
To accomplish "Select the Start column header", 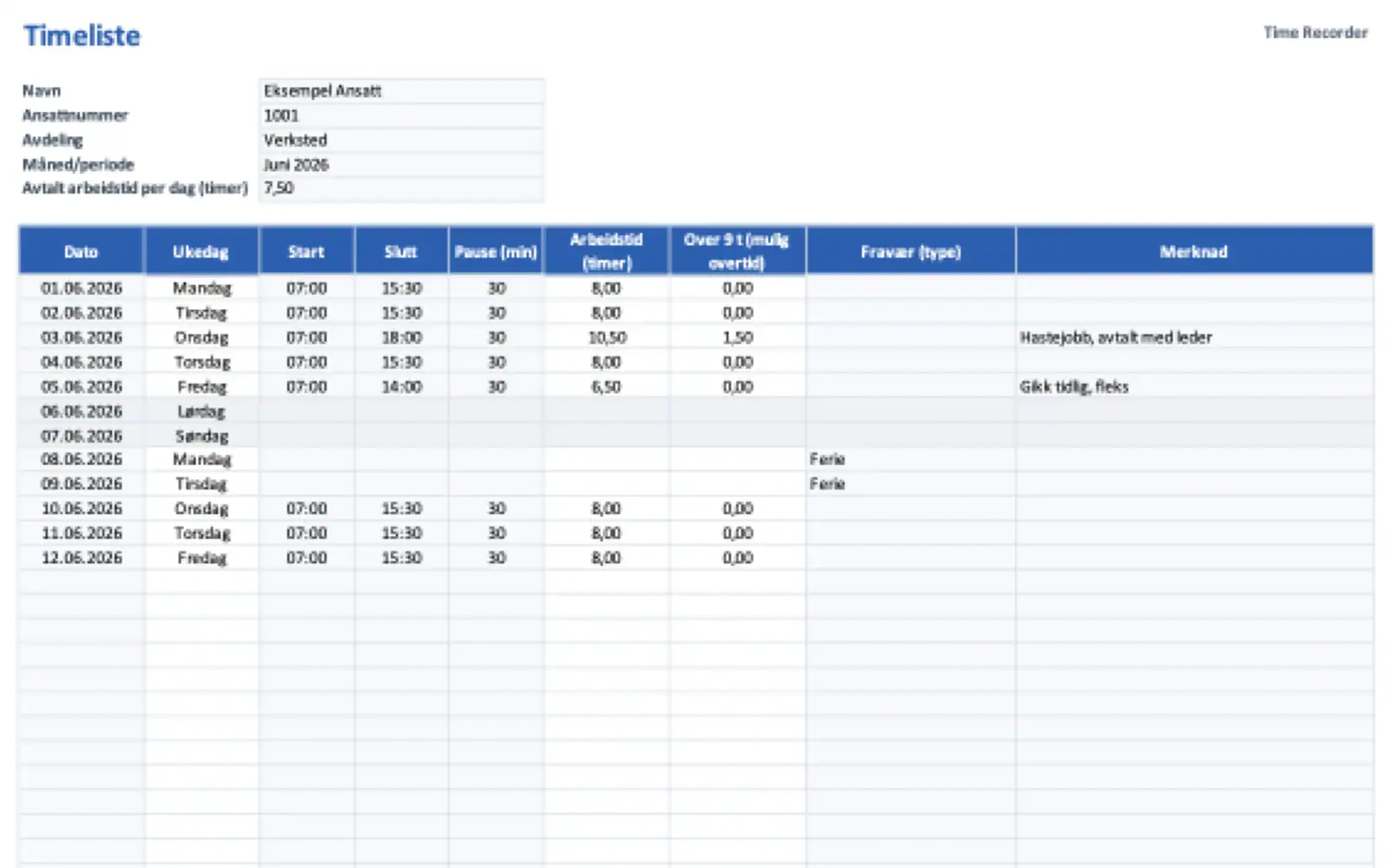I will pyautogui.click(x=306, y=252).
